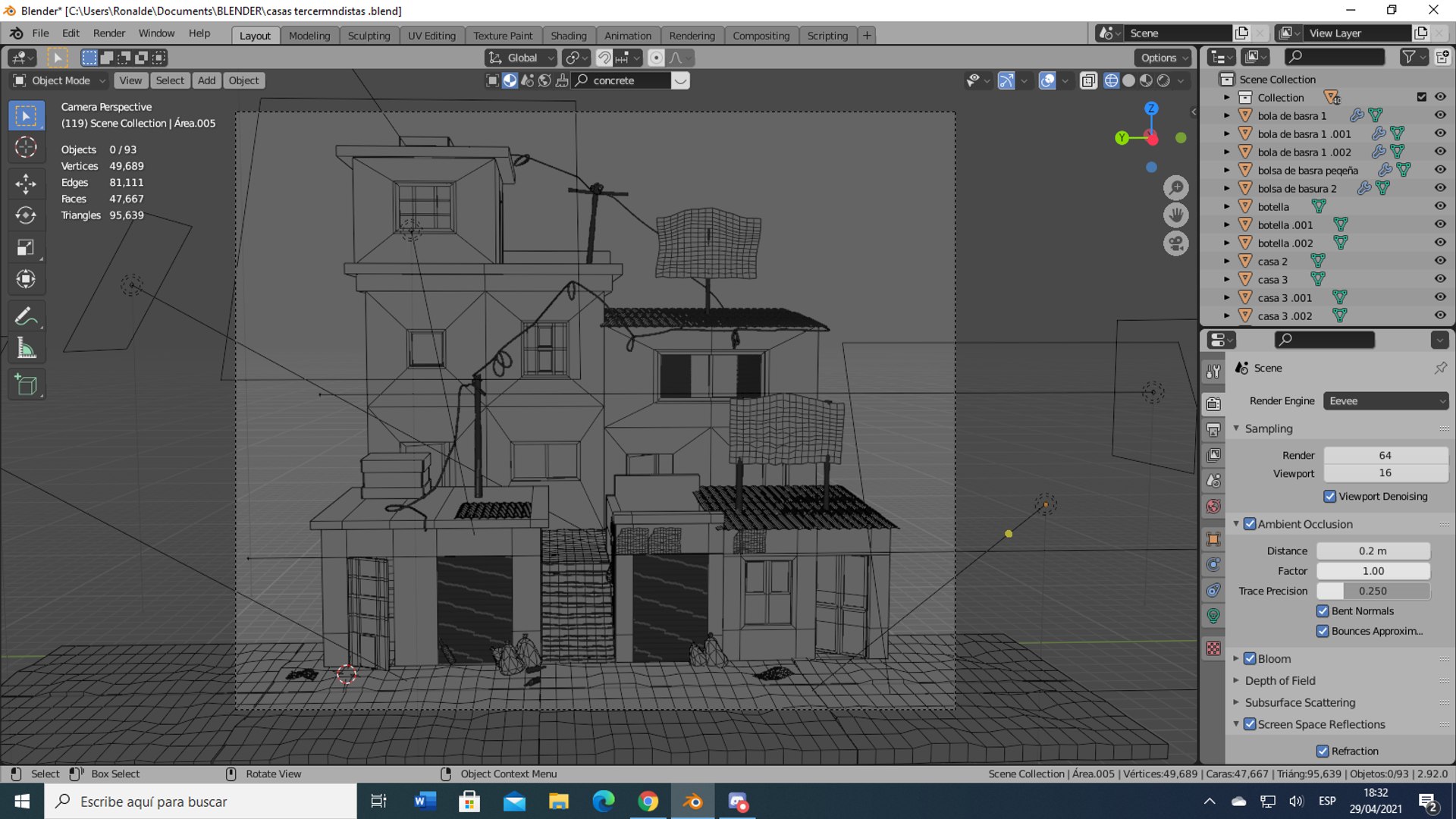
Task: Expand 'bolsa de basura 2' tree item
Action: coord(1226,188)
